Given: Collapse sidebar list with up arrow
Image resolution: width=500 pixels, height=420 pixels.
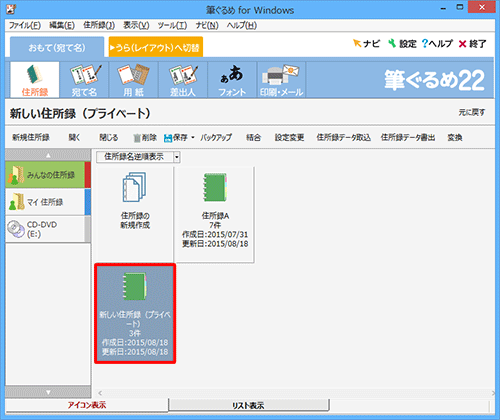Looking at the screenshot, I should coord(48,155).
